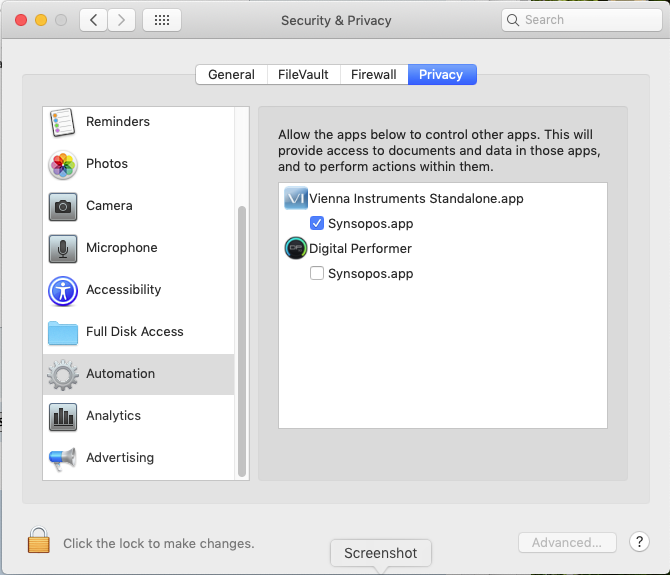Select the Reminders notepad icon

pos(62,122)
